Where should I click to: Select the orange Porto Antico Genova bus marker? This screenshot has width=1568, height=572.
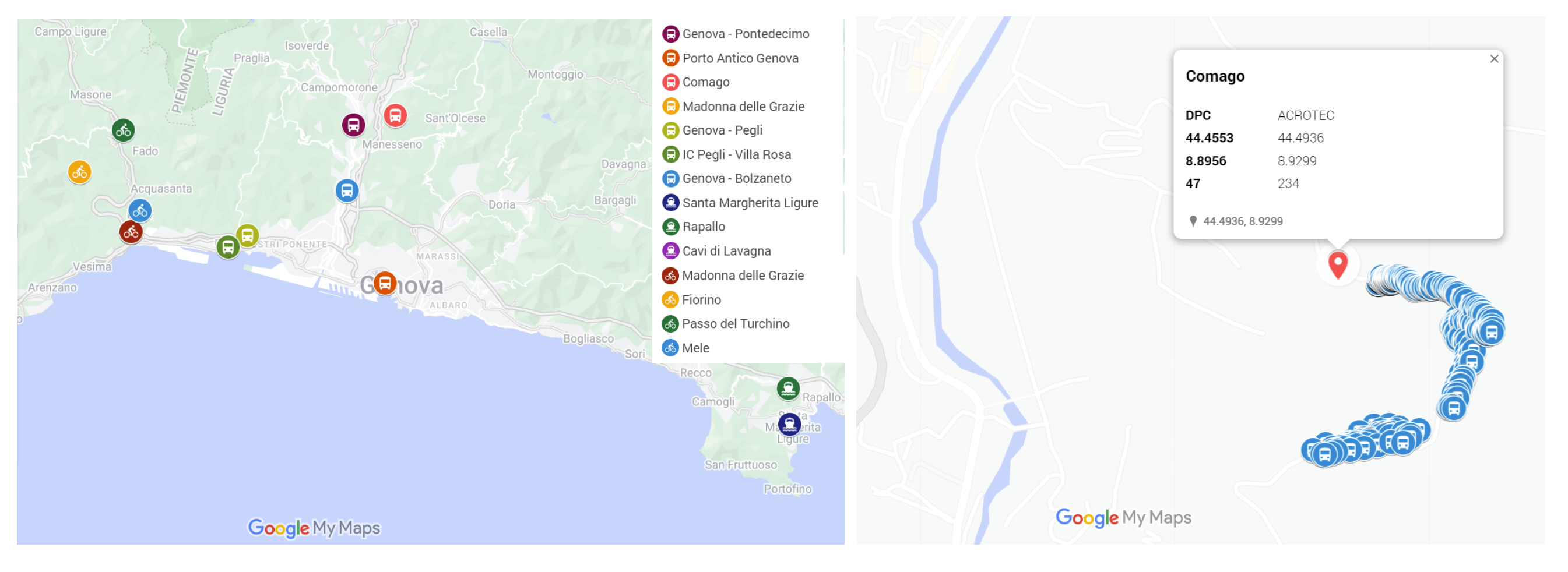coord(385,283)
